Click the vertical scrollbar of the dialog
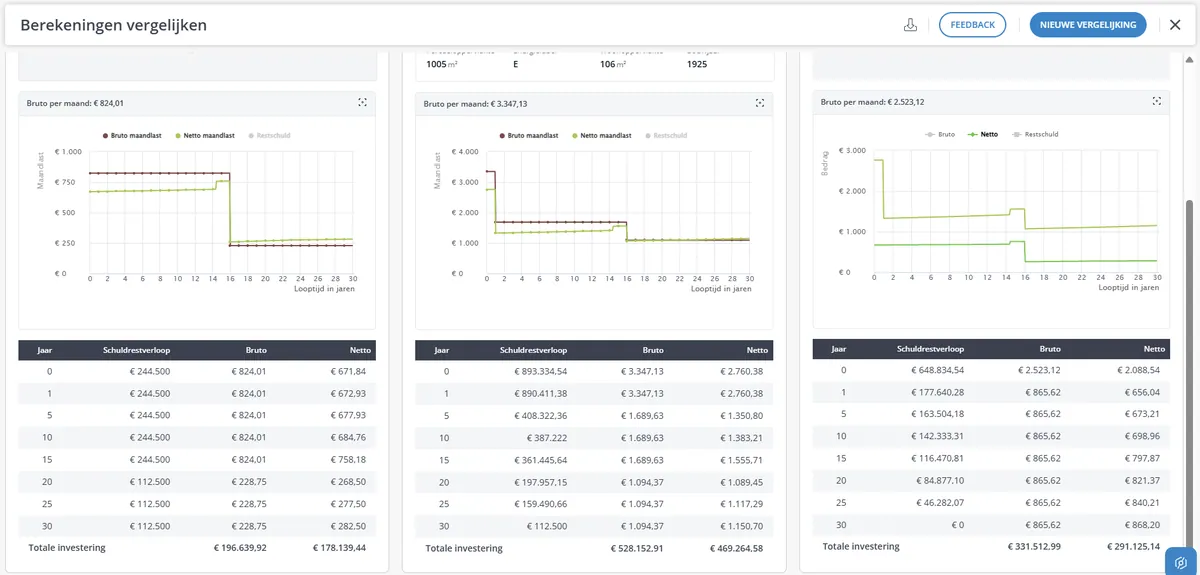This screenshot has height=575, width=1200. click(x=1189, y=375)
